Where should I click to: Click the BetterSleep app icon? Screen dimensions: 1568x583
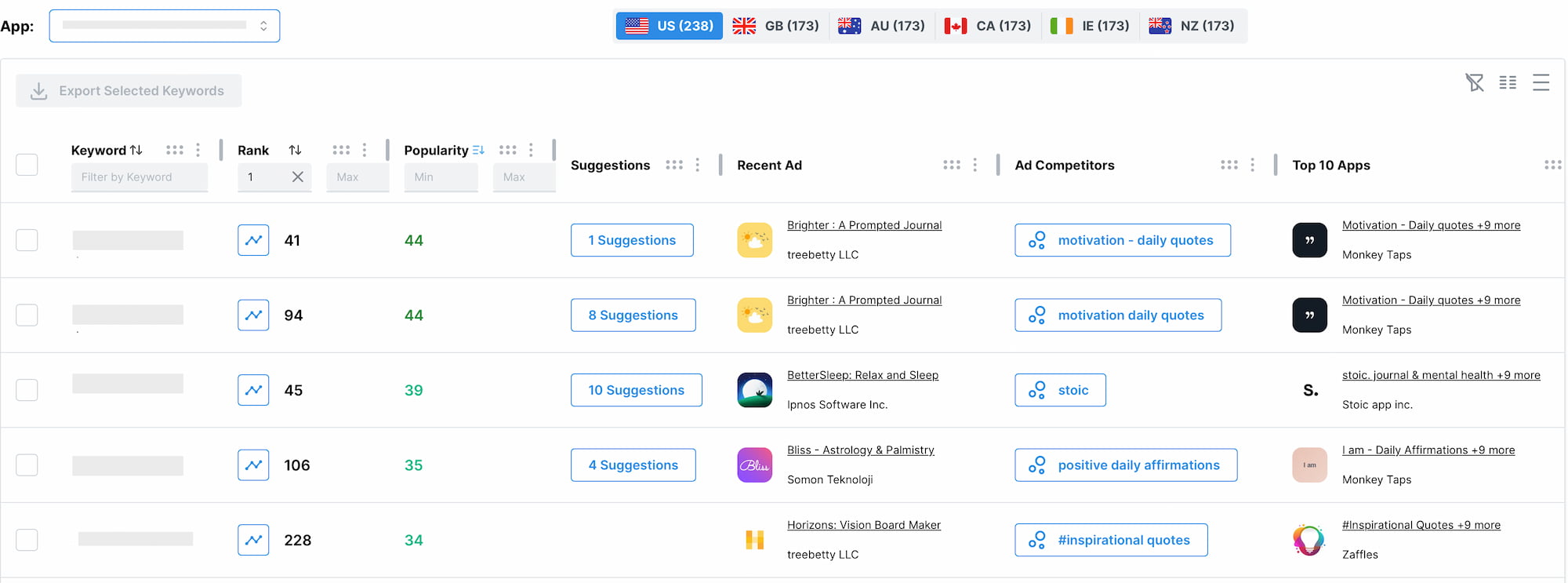[x=755, y=390]
